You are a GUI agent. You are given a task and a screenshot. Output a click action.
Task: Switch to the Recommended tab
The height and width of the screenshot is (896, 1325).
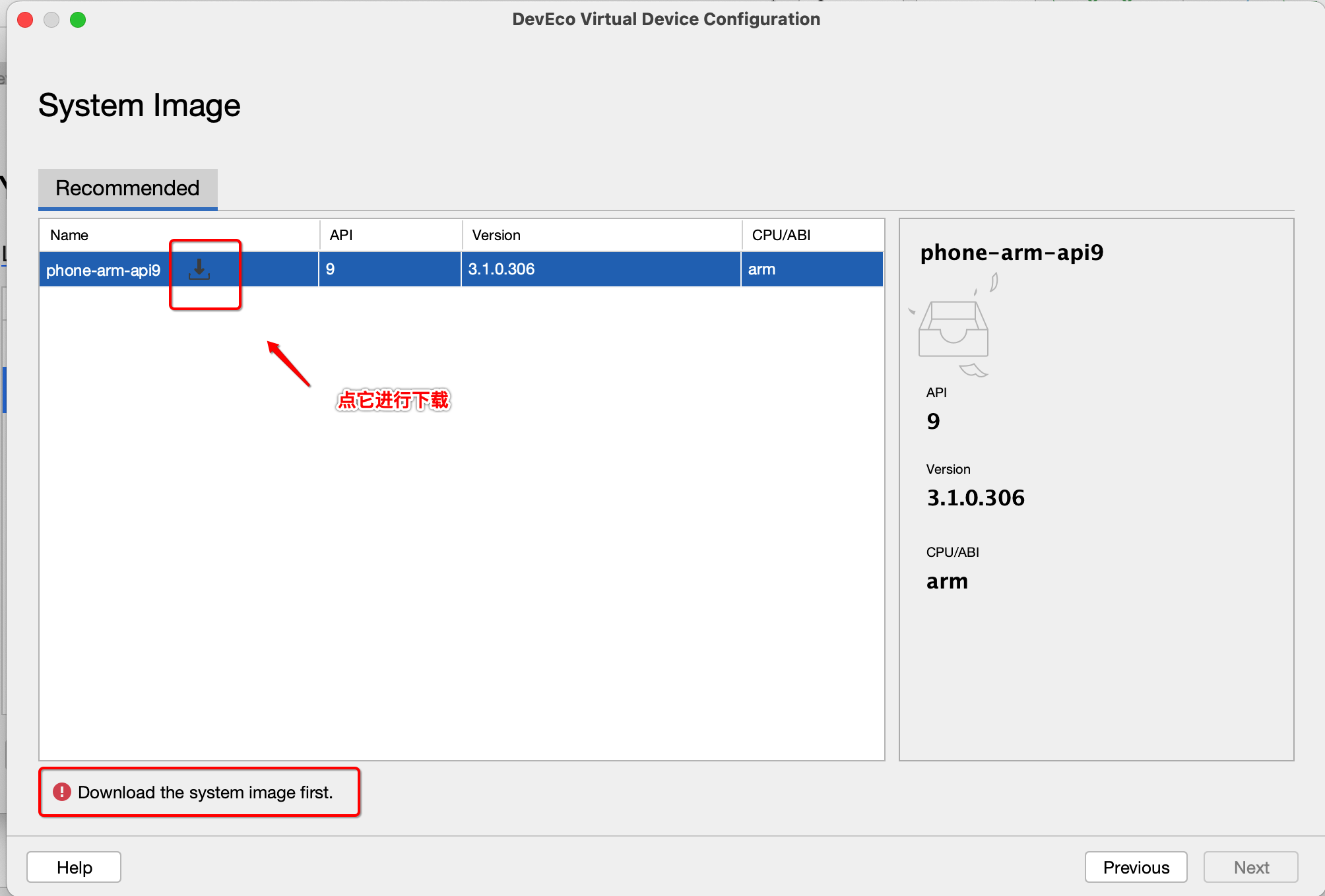(x=127, y=188)
